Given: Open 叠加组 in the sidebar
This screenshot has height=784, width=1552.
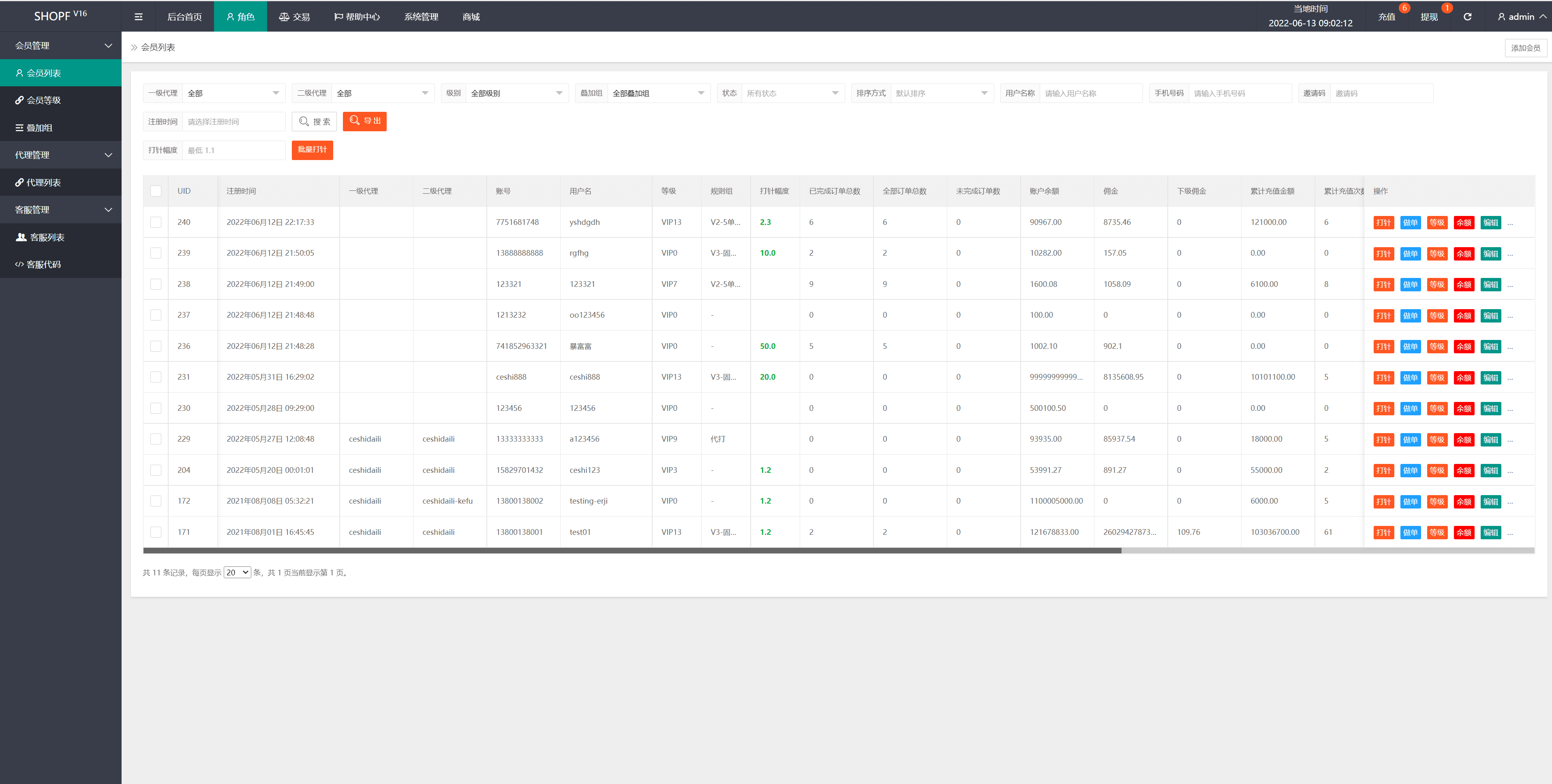Looking at the screenshot, I should (x=39, y=128).
